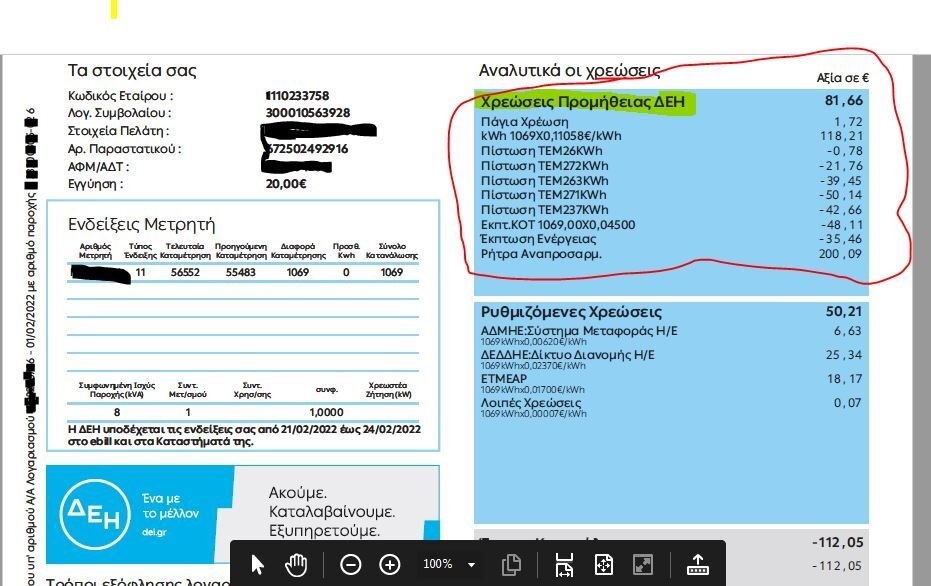Click the "ΑΔΜΗΕ:Σύστημα Μεταφοράς Η/Ε" line
931x586 pixels.
[x=579, y=331]
